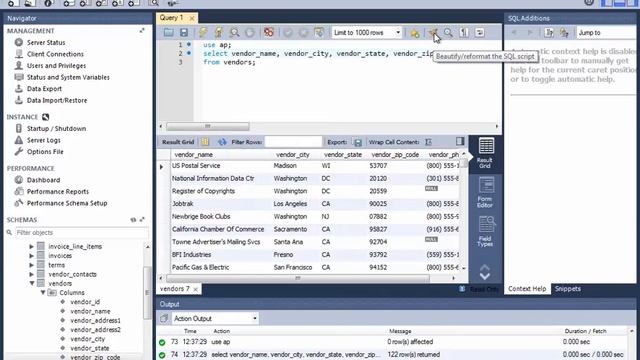The image size is (640, 360).
Task: Open the Action Output dropdown
Action: [215, 318]
